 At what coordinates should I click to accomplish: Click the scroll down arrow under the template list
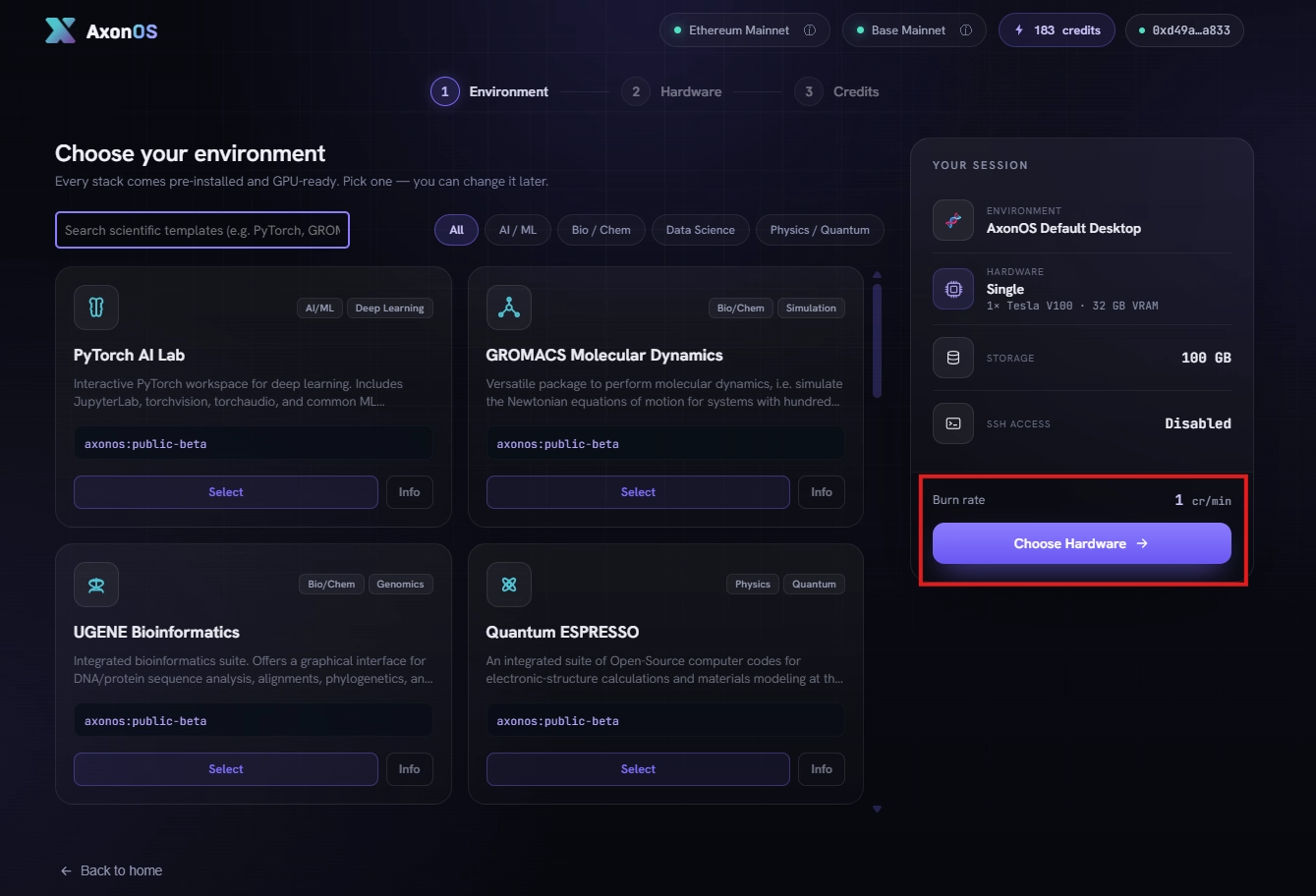877,810
